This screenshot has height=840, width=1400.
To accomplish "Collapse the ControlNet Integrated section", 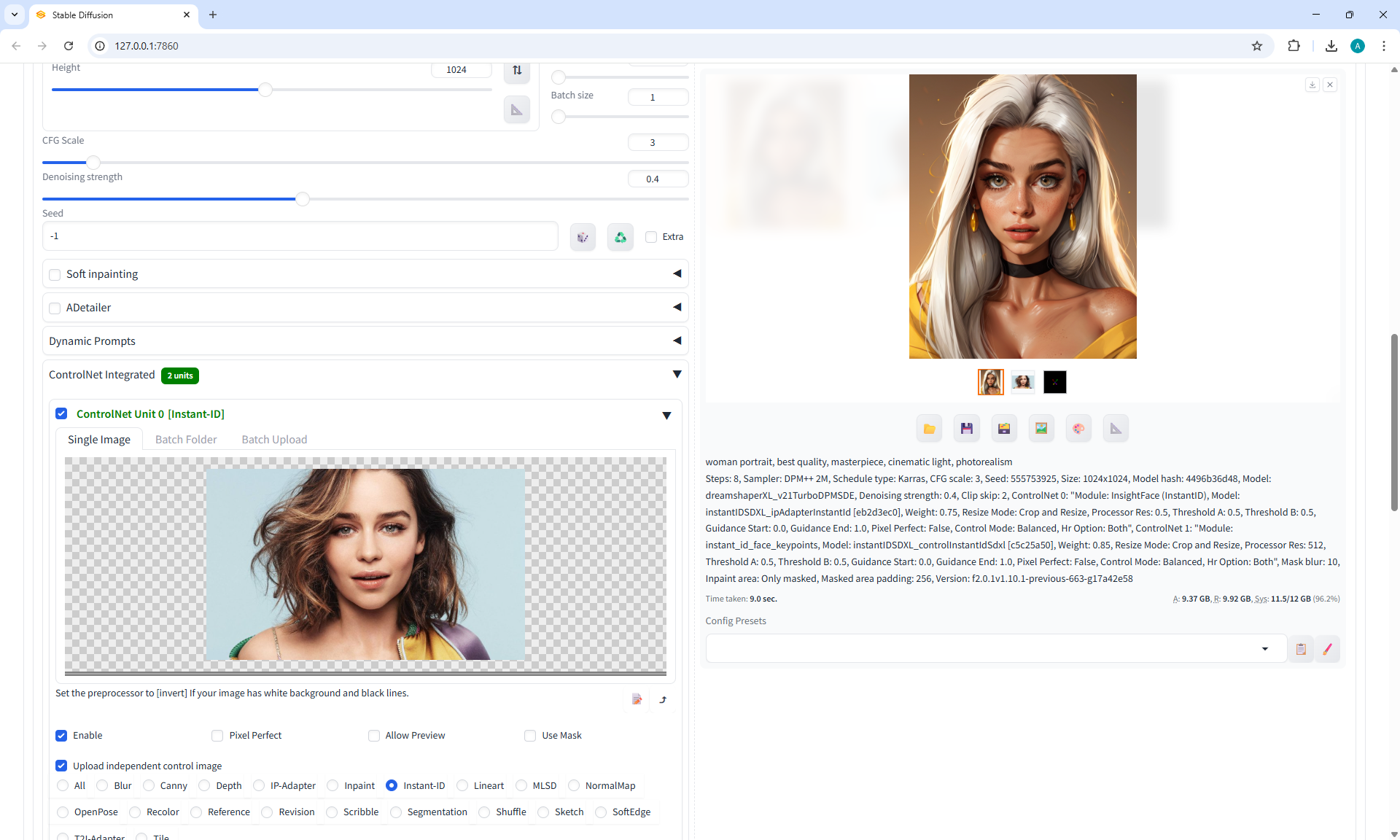I will tap(677, 375).
